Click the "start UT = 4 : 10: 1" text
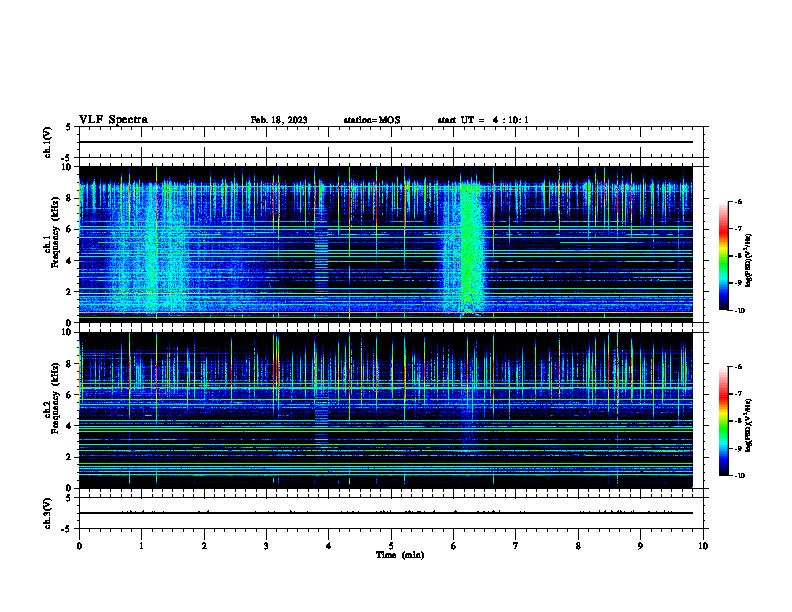Image resolution: width=792 pixels, height=612 pixels. 483,120
